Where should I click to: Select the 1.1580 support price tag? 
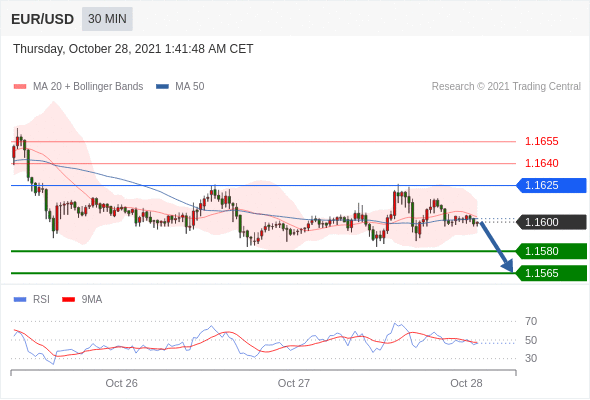(551, 251)
